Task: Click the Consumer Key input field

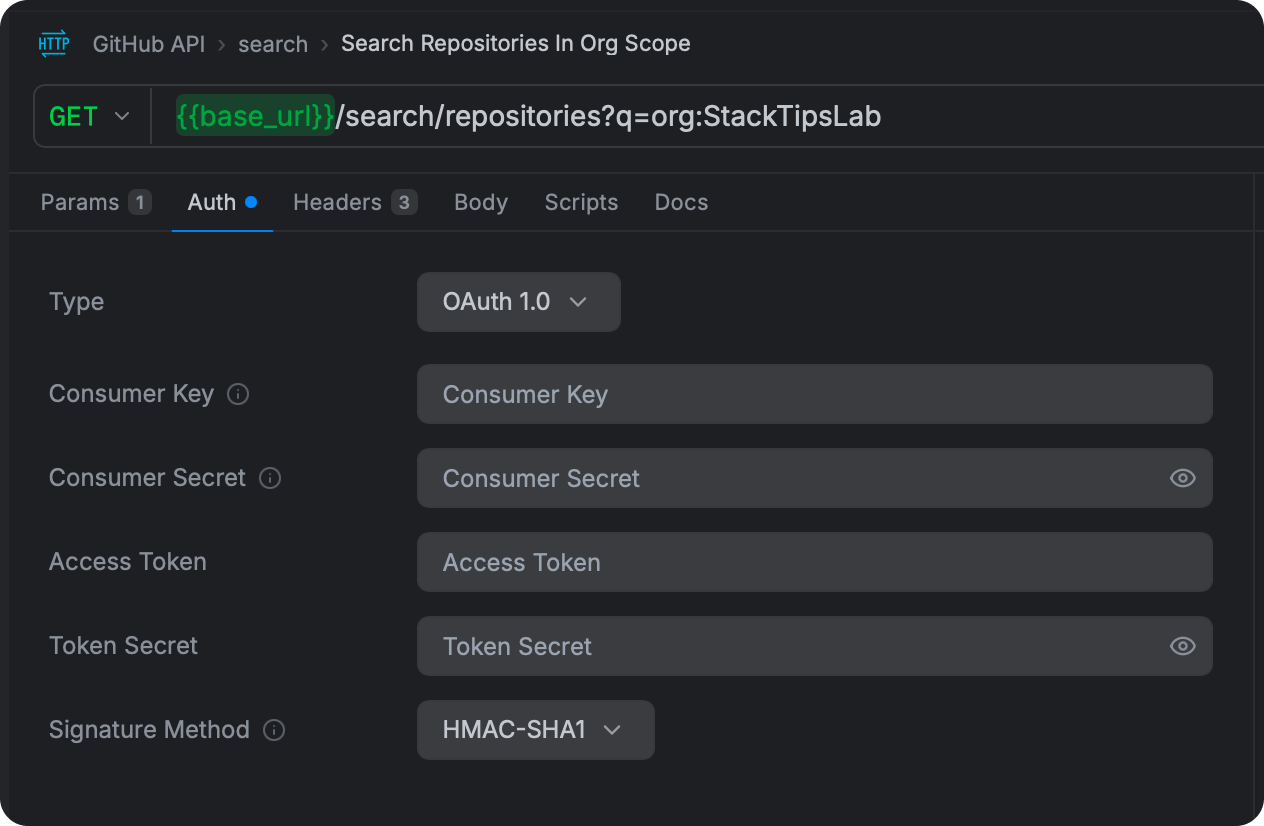Action: pos(815,394)
